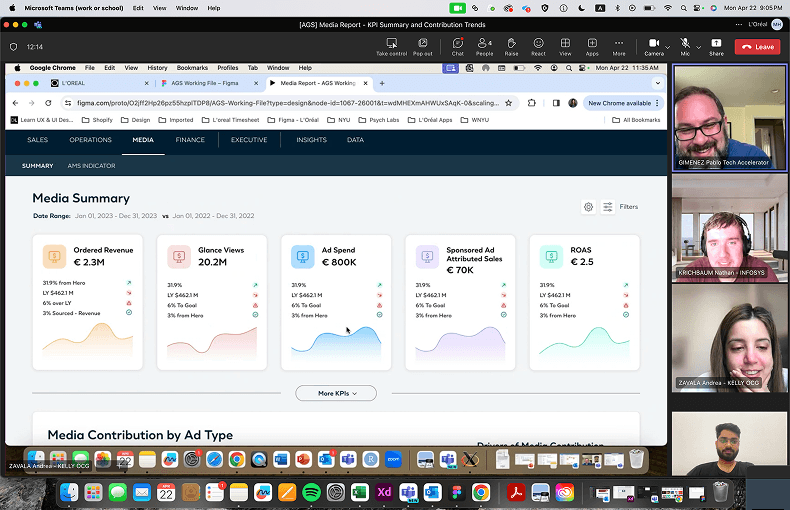Go back in shared Chrome window
The image size is (790, 510).
click(x=16, y=103)
